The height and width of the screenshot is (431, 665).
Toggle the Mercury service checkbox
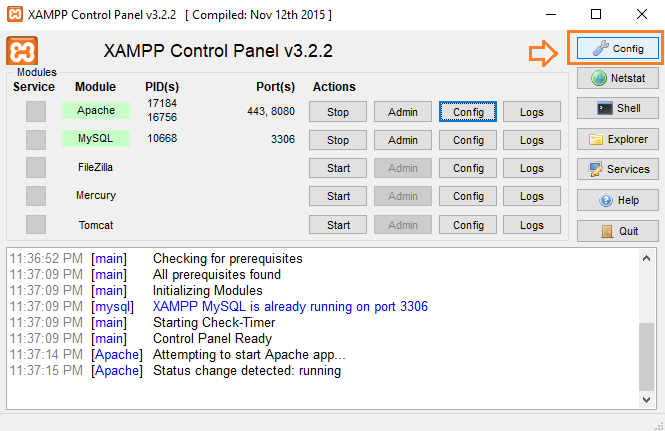pyautogui.click(x=36, y=196)
